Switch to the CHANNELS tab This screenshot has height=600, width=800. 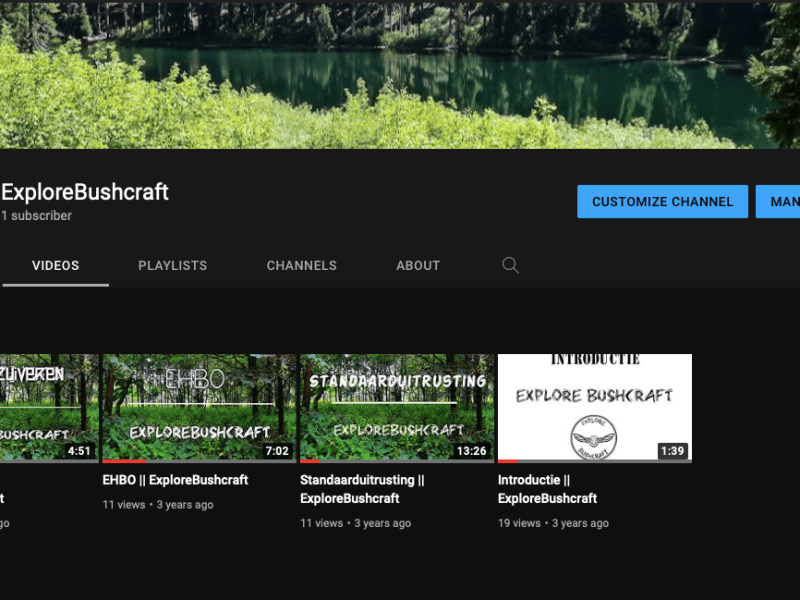tap(301, 265)
